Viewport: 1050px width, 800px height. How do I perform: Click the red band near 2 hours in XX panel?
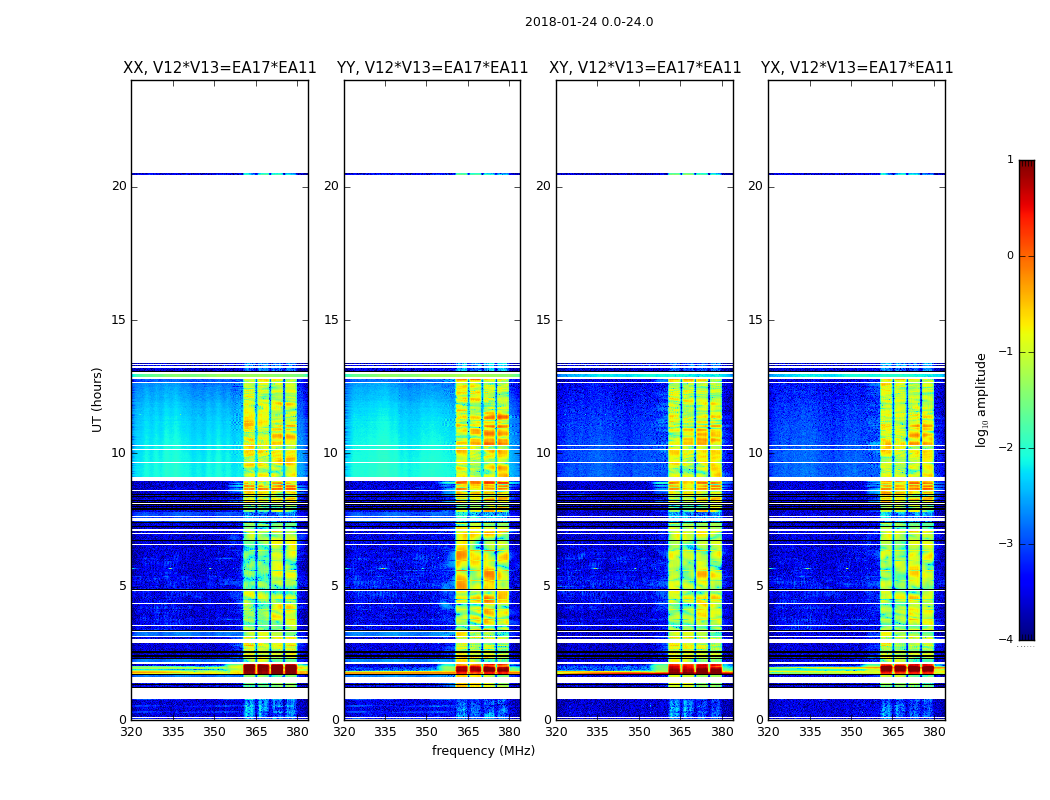pos(270,669)
